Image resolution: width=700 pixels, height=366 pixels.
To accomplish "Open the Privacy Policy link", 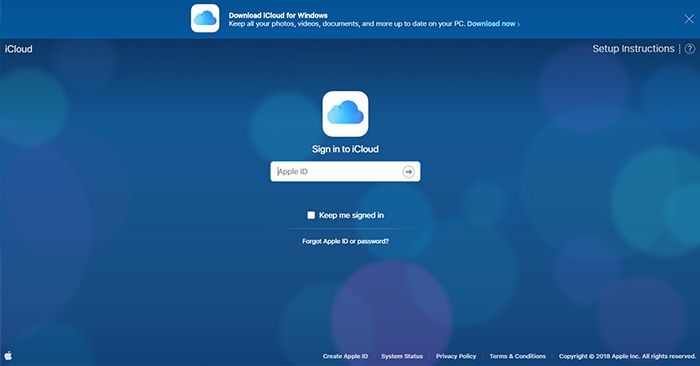I will pyautogui.click(x=456, y=356).
